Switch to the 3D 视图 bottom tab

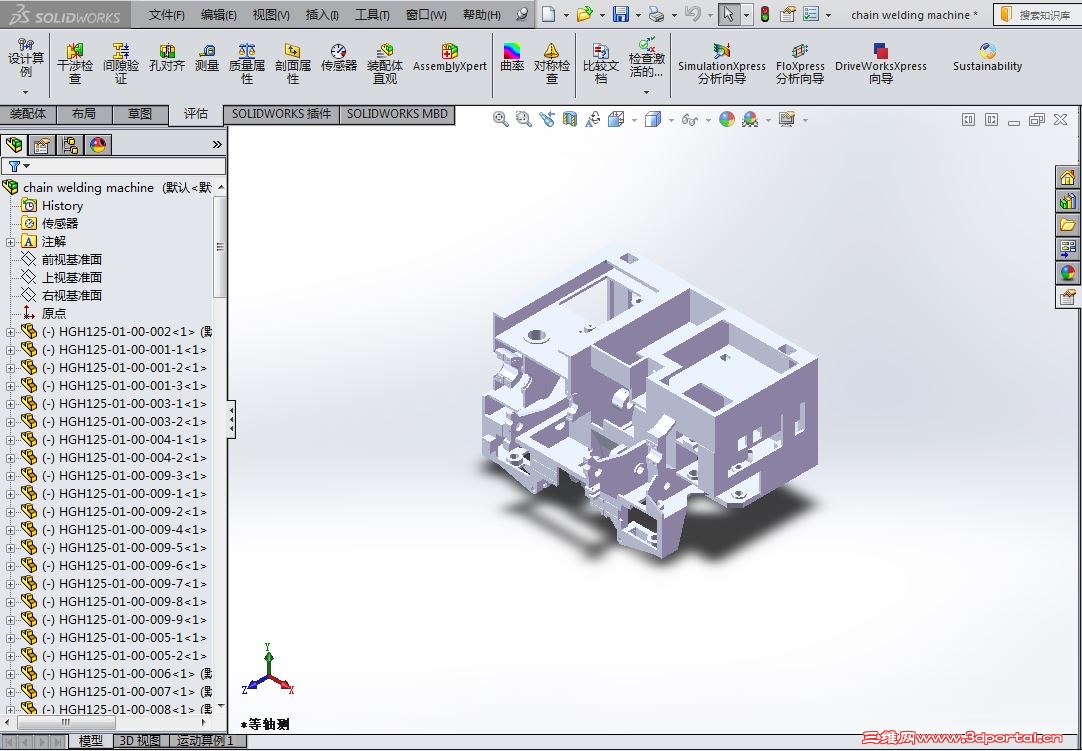point(140,741)
